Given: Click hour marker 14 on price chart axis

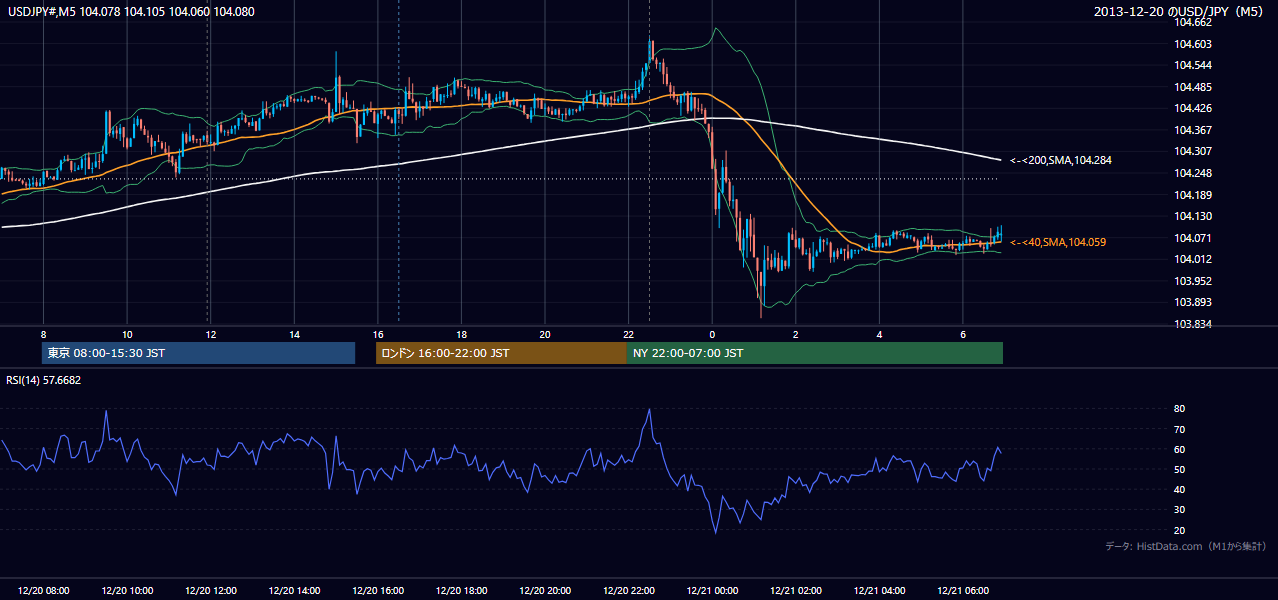Looking at the screenshot, I should pos(294,334).
